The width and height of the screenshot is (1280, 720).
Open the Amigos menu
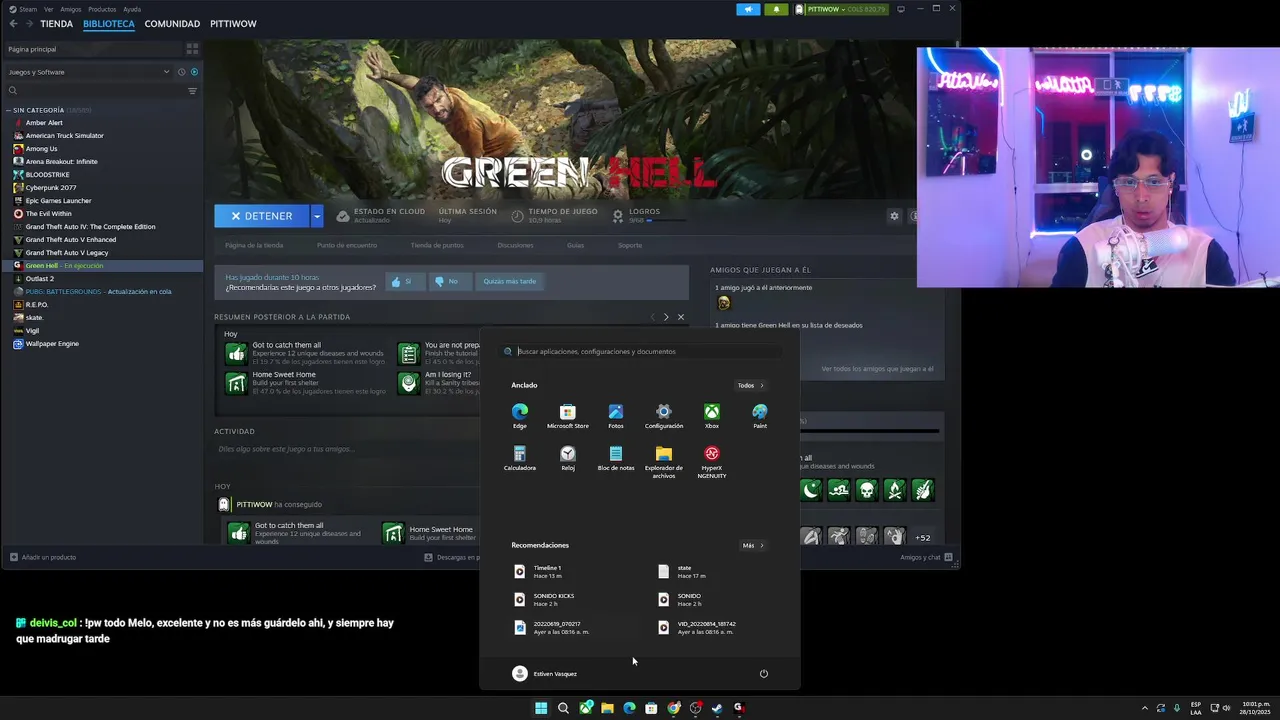(x=70, y=9)
